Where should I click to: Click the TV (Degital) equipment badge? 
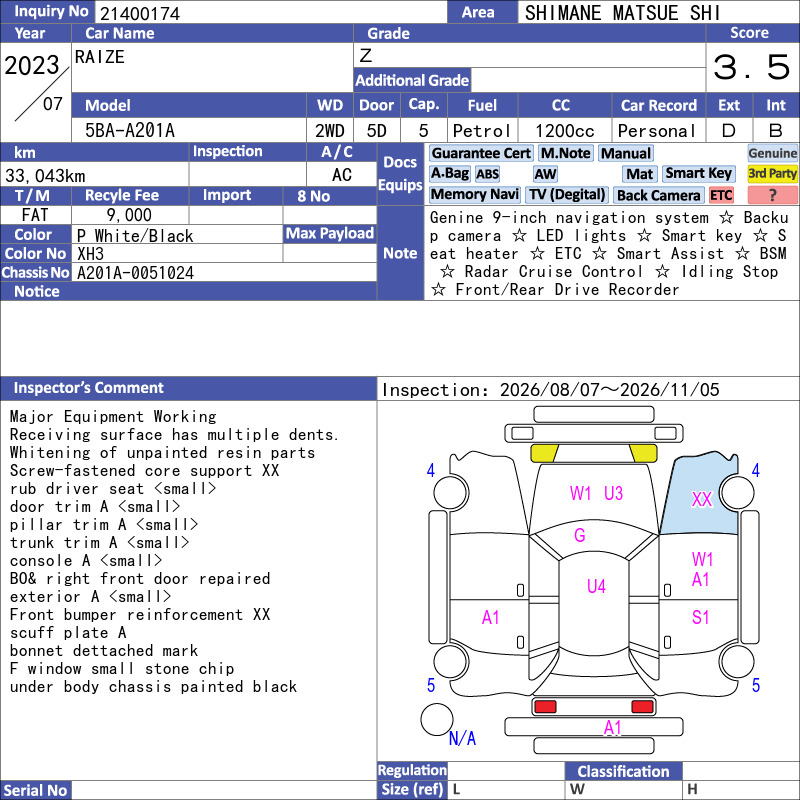point(567,194)
